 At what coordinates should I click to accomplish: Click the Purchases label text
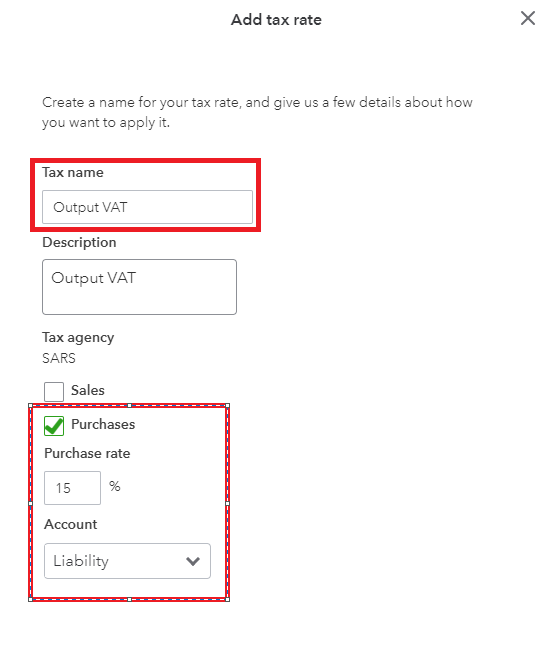103,424
